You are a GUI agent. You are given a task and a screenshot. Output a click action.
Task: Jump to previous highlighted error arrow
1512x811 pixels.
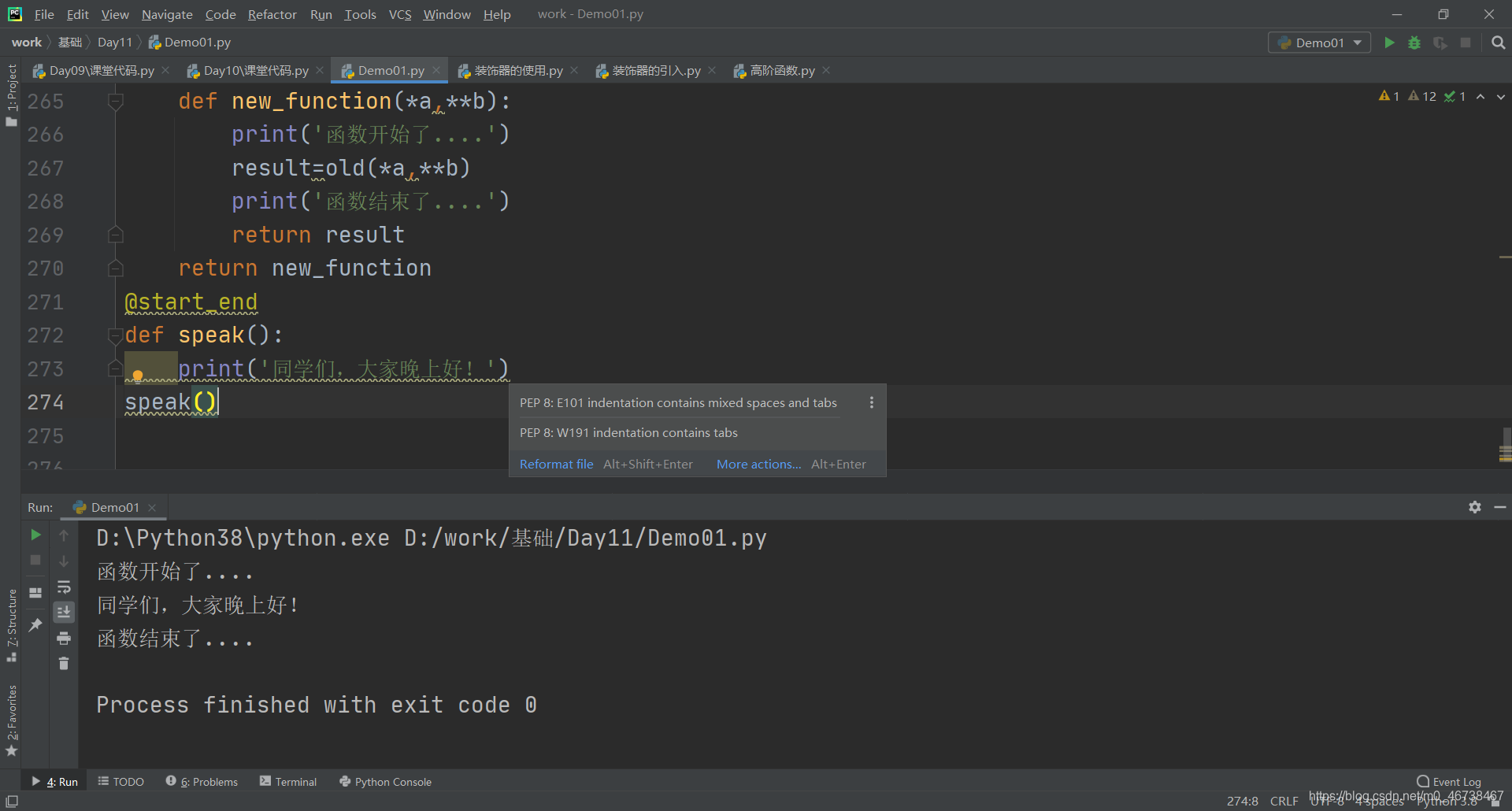(1480, 96)
